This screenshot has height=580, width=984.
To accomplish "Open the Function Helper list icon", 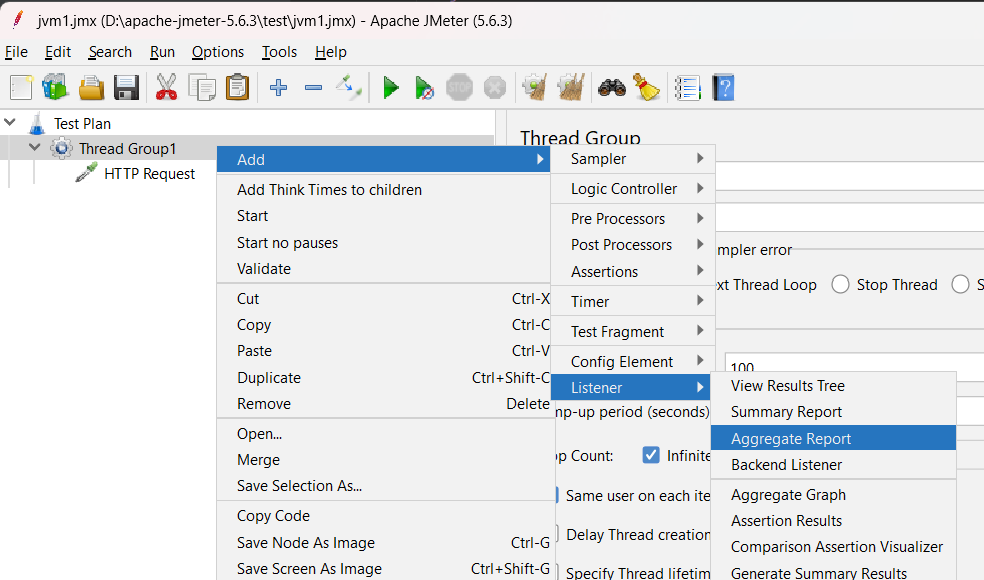I will [x=688, y=88].
